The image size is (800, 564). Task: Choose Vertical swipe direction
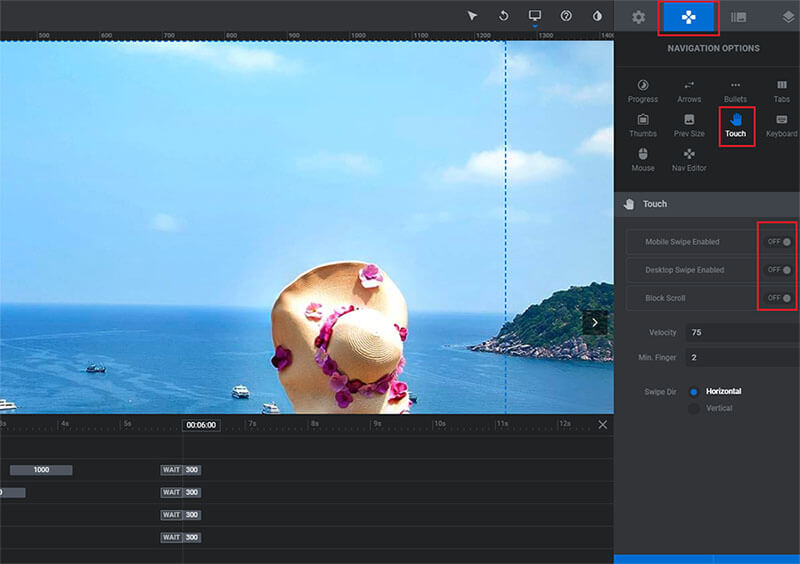click(694, 408)
